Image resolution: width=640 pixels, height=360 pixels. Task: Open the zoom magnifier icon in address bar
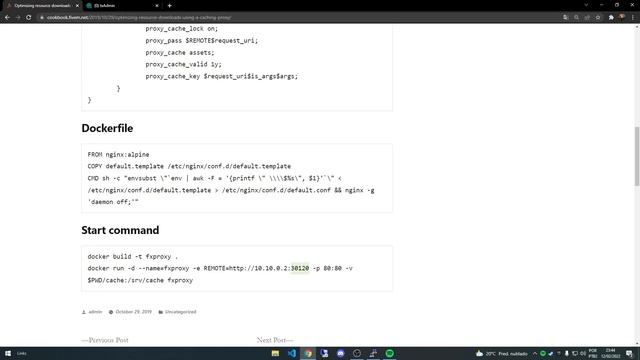pyautogui.click(x=576, y=18)
